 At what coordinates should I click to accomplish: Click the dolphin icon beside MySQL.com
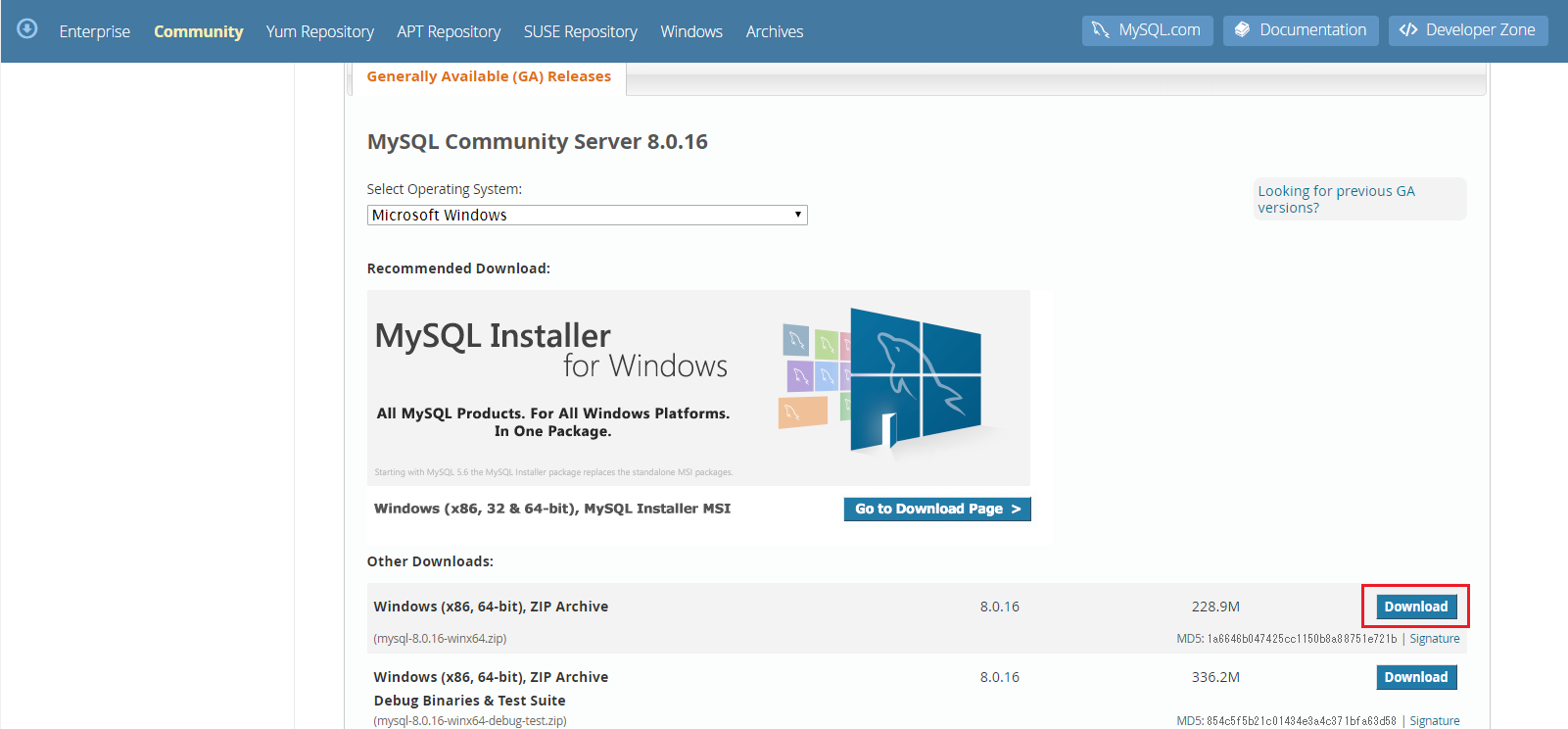click(x=1101, y=30)
